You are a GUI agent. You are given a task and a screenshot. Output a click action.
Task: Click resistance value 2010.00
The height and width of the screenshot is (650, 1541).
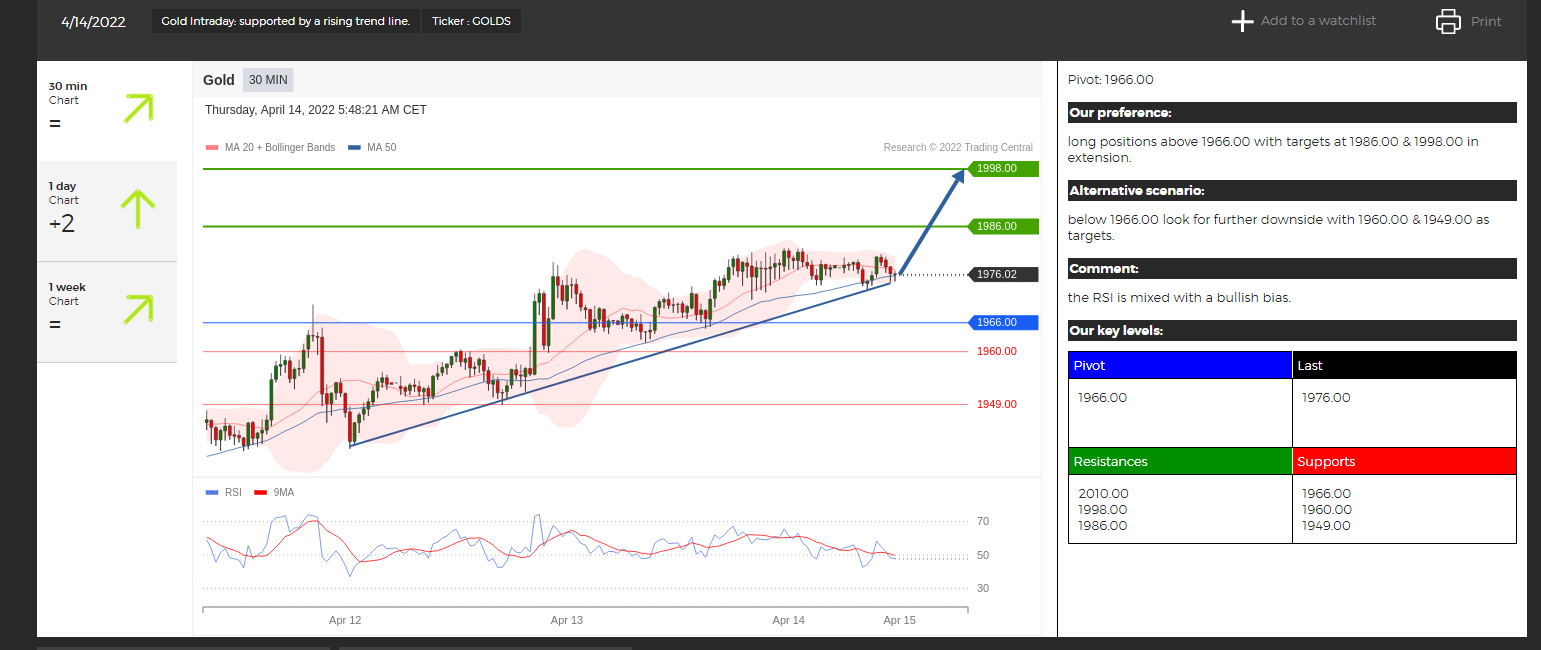1103,494
